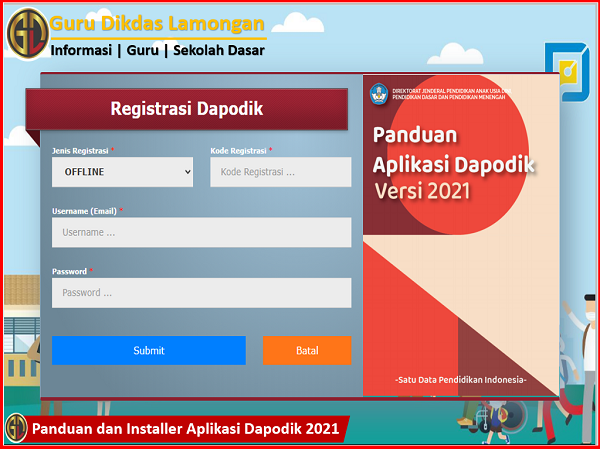Click the Username (Email) label
Screen dimensions: 600x449
pos(84,211)
